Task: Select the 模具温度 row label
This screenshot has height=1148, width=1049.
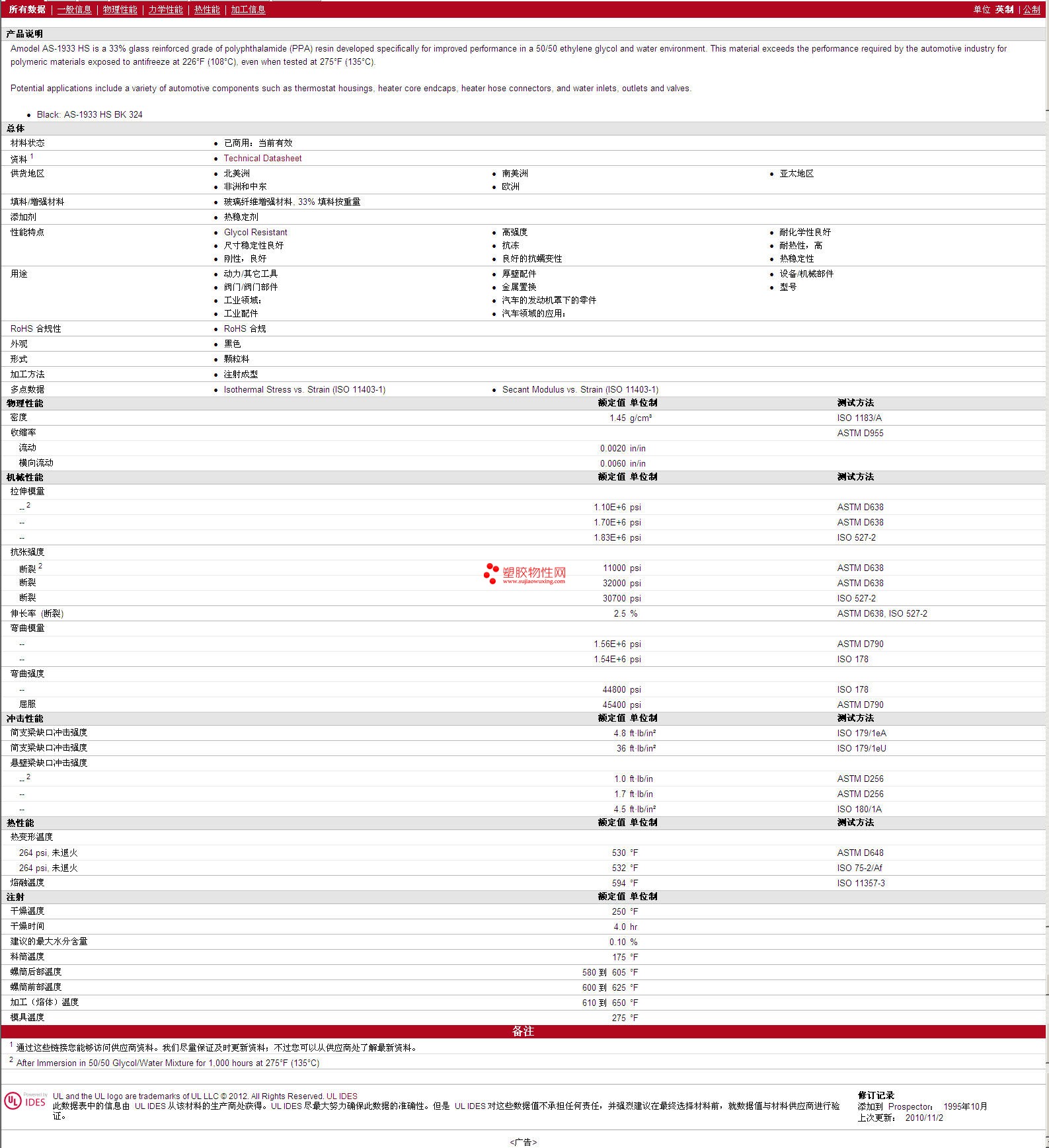Action: 27,1017
